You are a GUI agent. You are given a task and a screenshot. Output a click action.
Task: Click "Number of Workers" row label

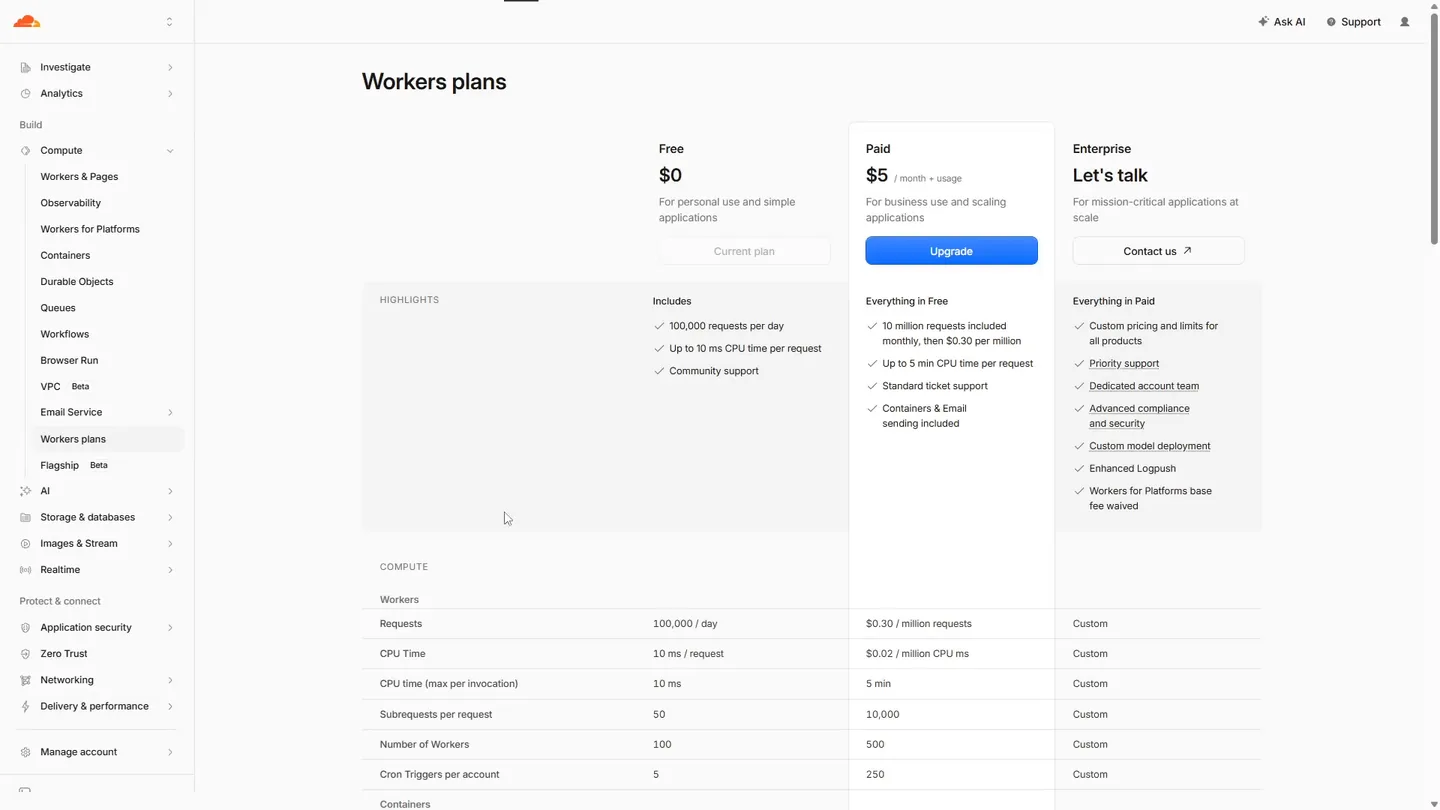point(424,745)
